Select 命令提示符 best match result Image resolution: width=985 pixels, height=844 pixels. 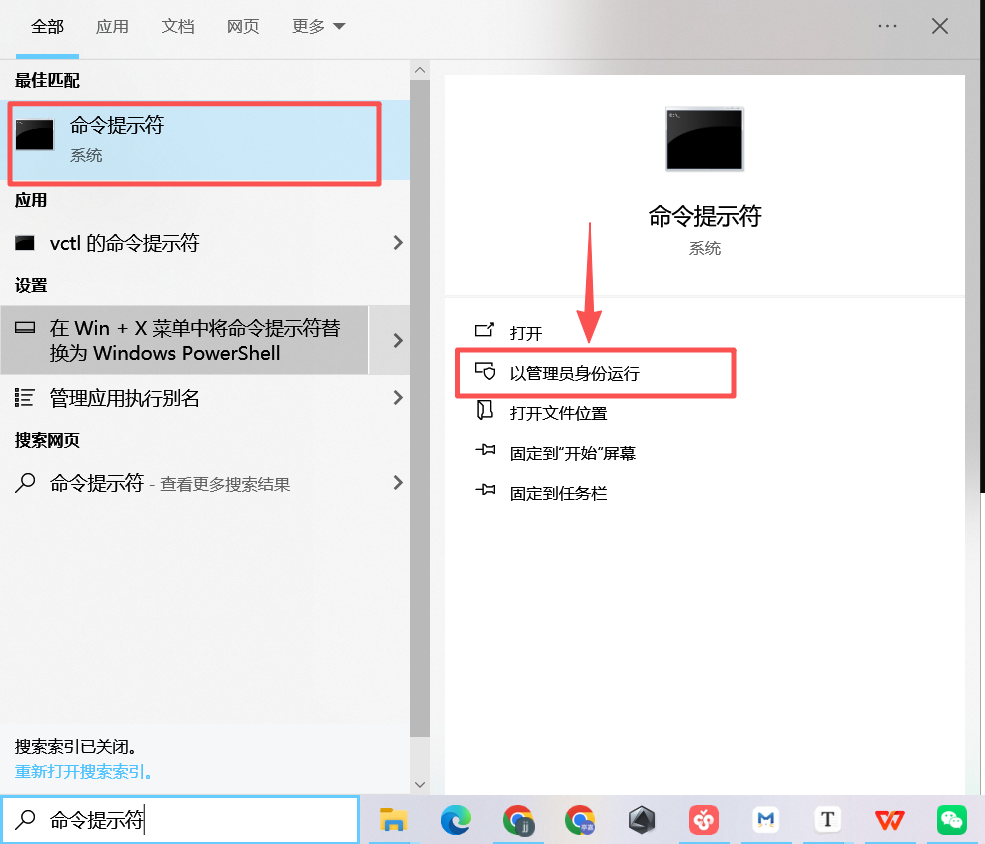(205, 140)
